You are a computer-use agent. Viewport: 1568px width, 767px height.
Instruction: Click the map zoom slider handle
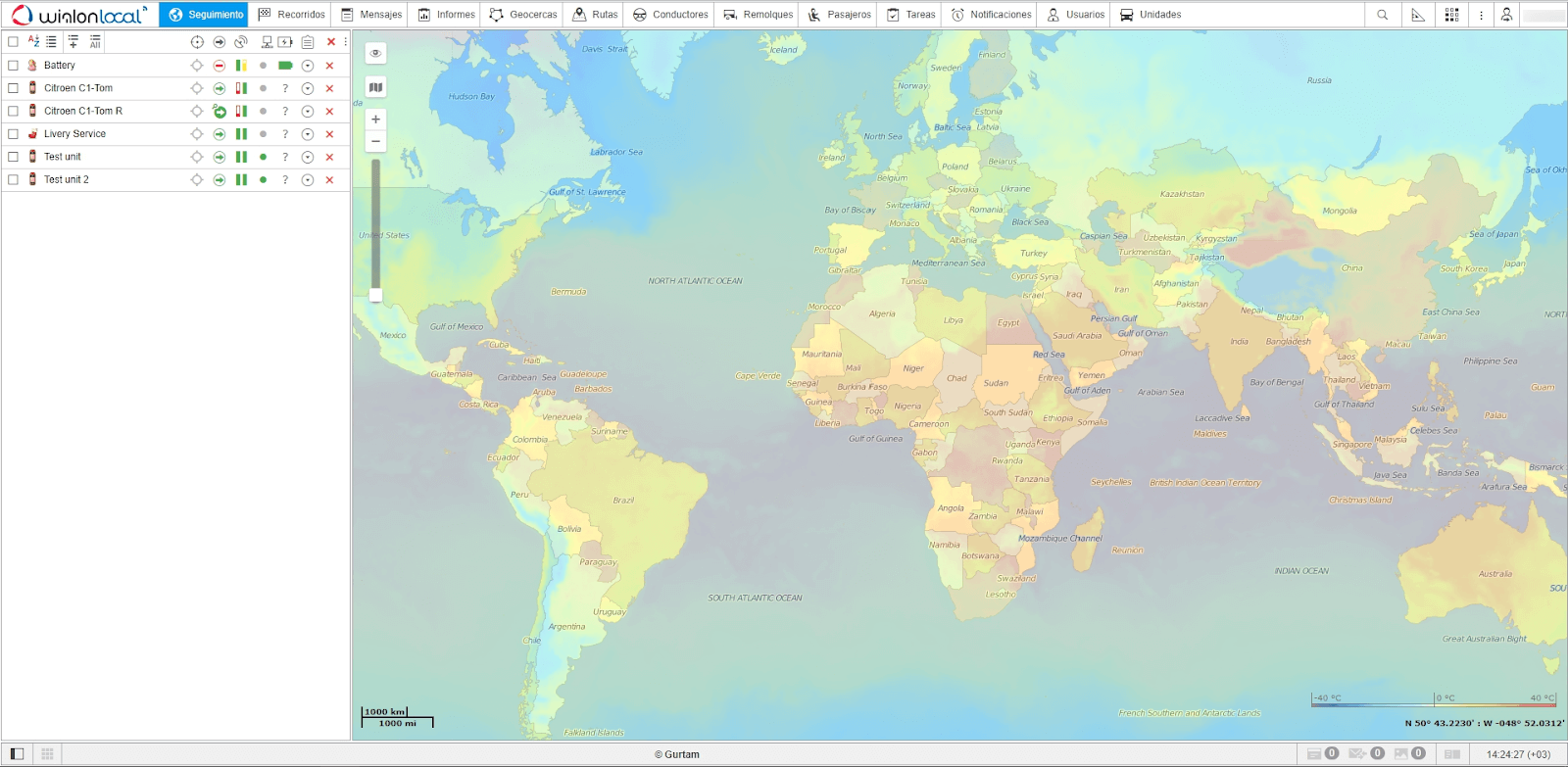pos(375,295)
